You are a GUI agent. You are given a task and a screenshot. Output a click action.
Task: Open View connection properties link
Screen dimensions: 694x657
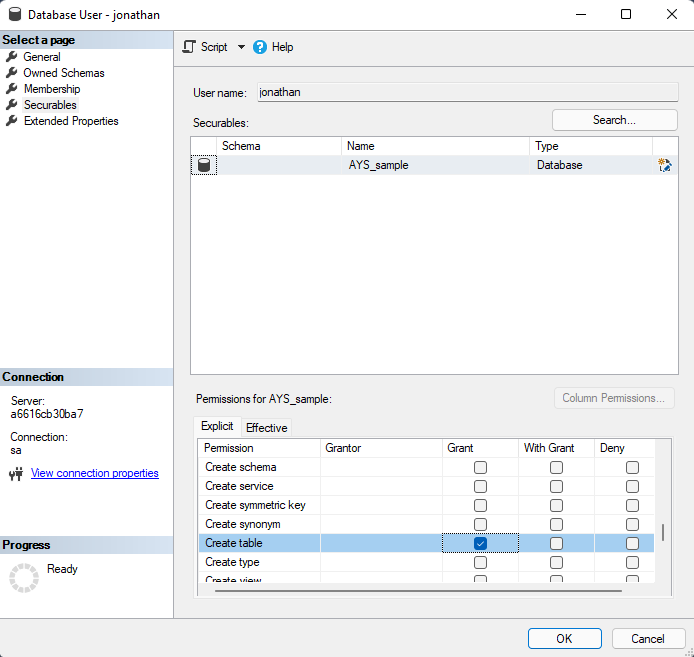pyautogui.click(x=95, y=473)
